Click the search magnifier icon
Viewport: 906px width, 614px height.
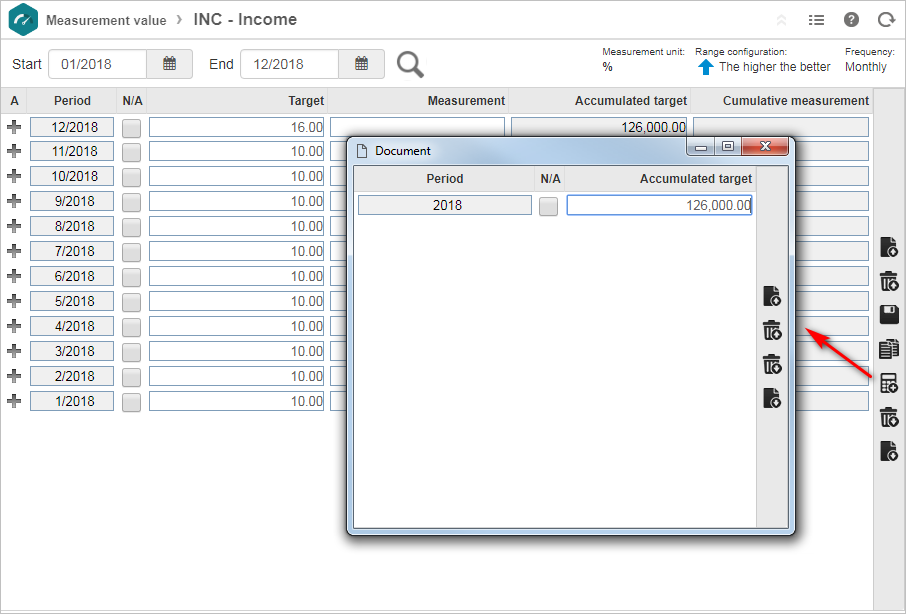(410, 64)
